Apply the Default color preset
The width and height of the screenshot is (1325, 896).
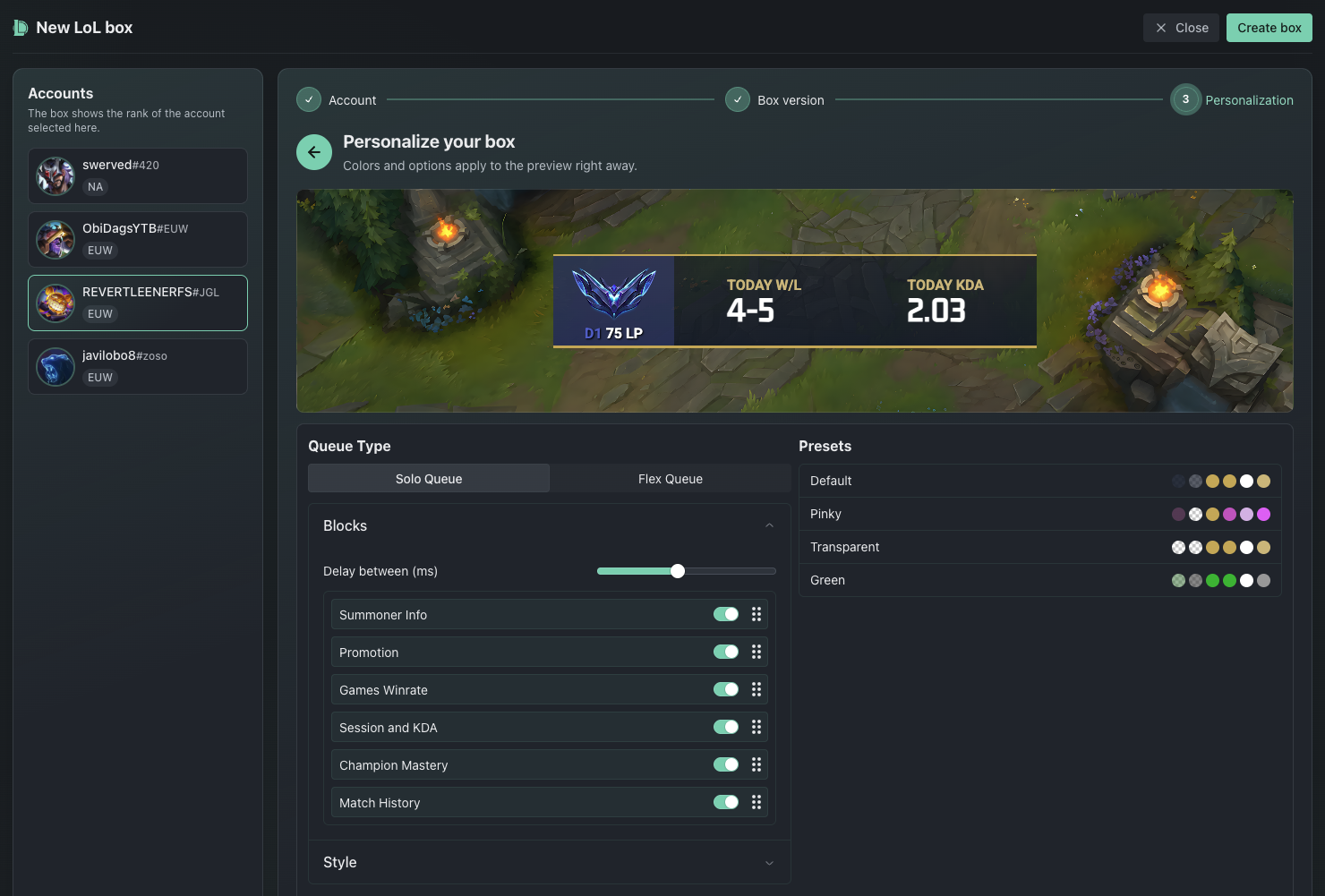1040,481
